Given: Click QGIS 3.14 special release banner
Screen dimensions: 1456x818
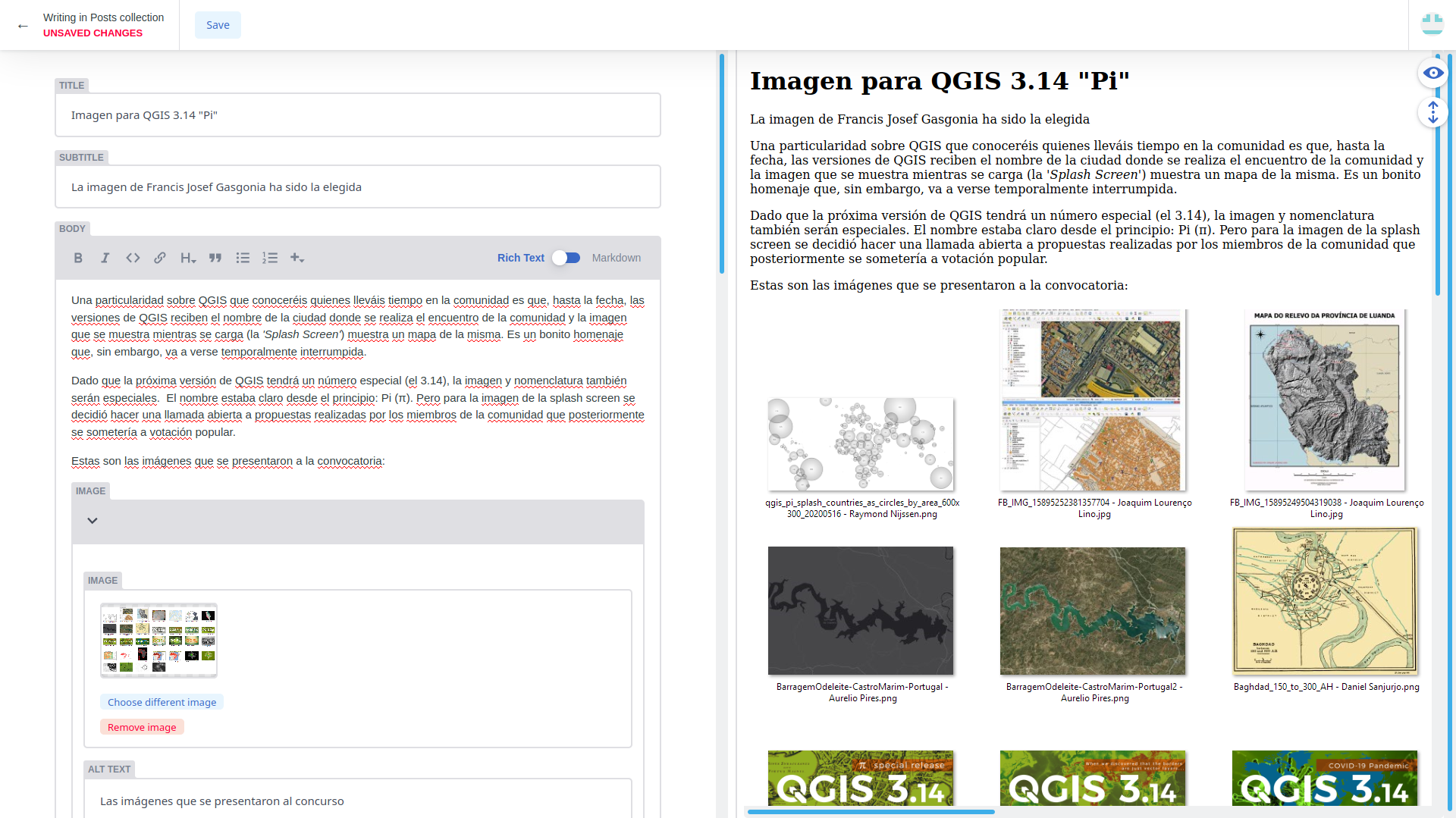Looking at the screenshot, I should click(861, 779).
